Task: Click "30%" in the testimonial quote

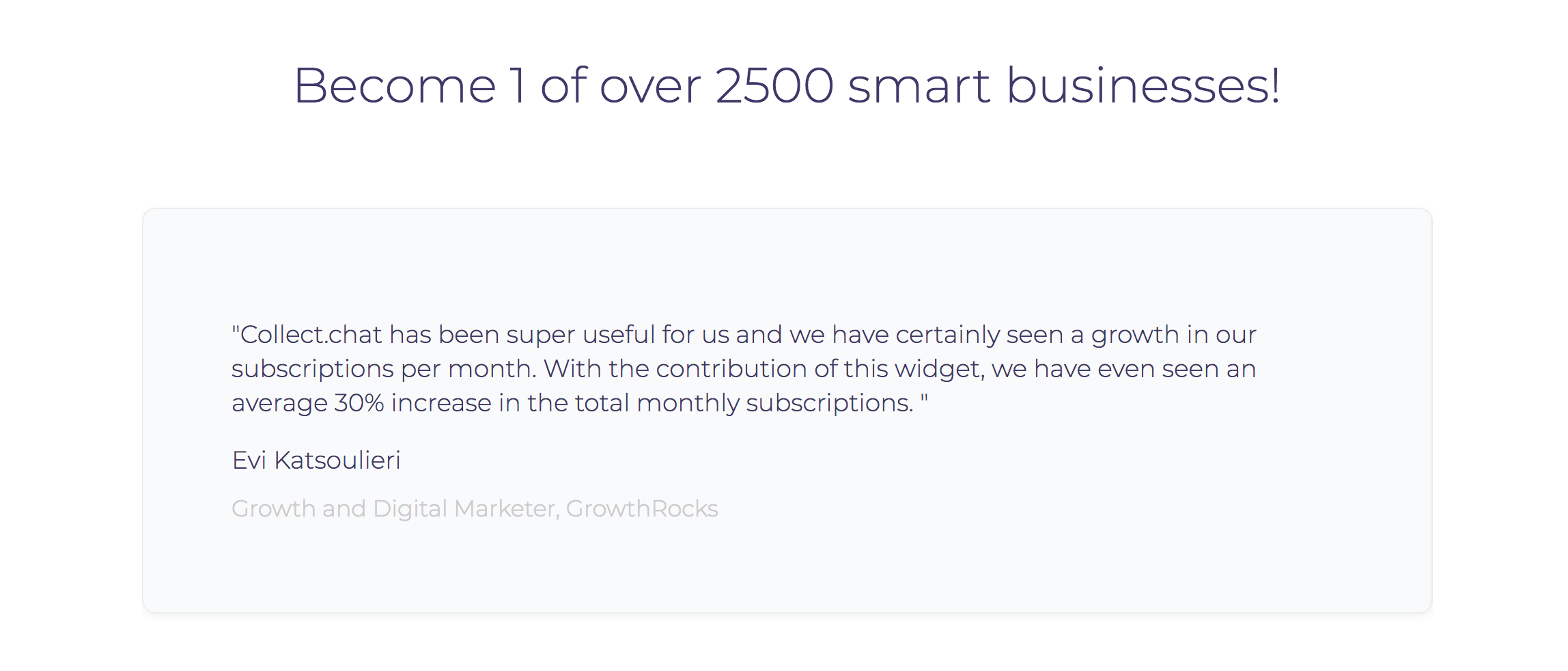Action: 359,403
